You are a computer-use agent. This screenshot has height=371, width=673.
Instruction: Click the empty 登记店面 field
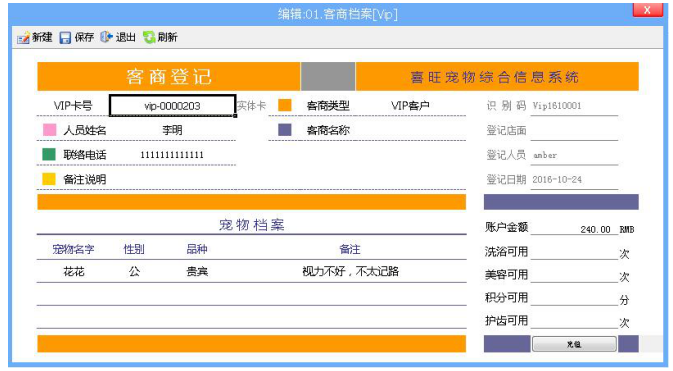(x=574, y=131)
